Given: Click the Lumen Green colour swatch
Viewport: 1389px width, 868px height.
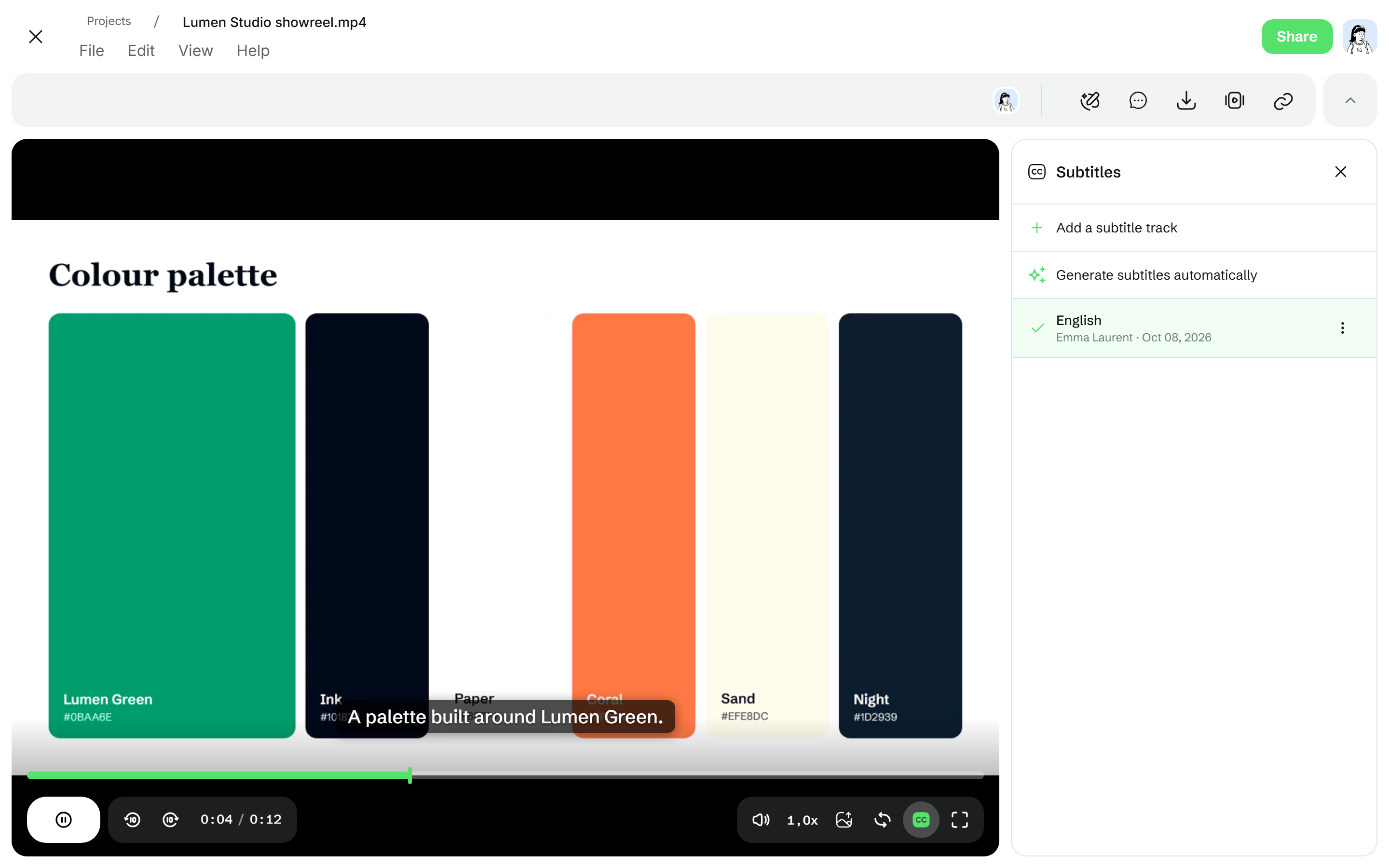Looking at the screenshot, I should 172,525.
